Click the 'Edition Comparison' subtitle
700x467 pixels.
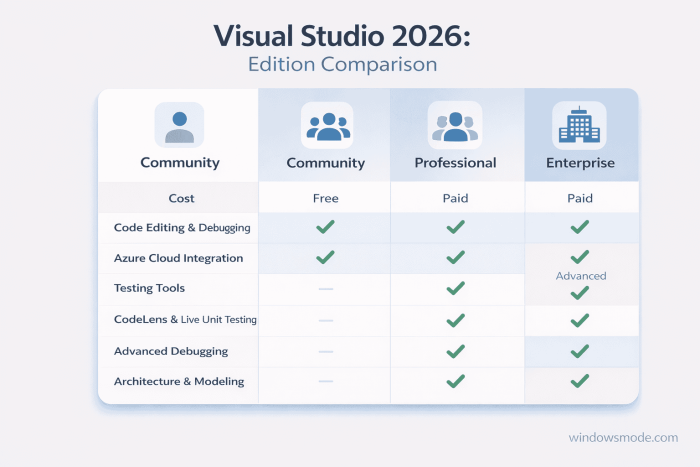click(x=342, y=64)
